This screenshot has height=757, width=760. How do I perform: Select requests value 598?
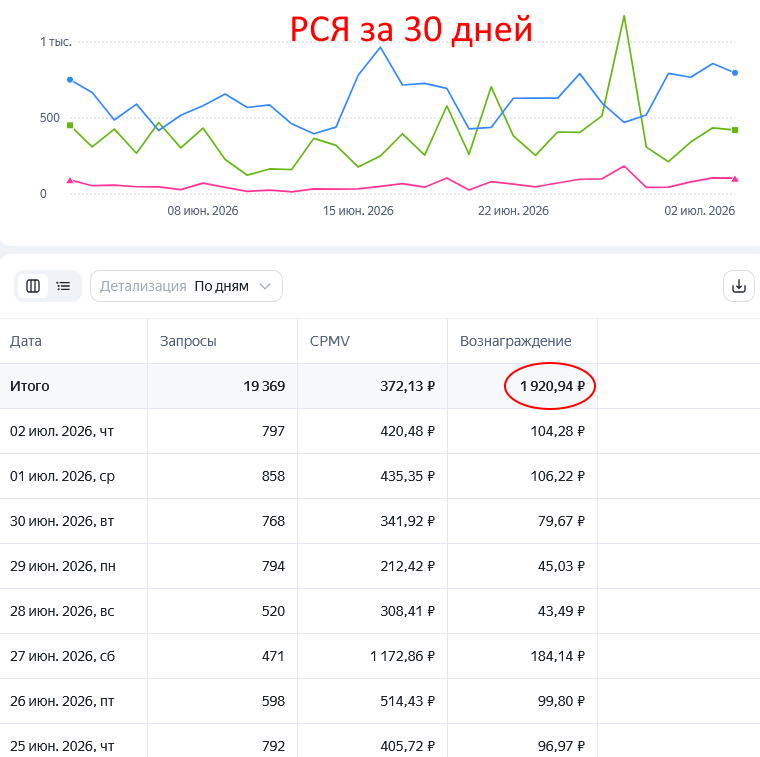273,702
